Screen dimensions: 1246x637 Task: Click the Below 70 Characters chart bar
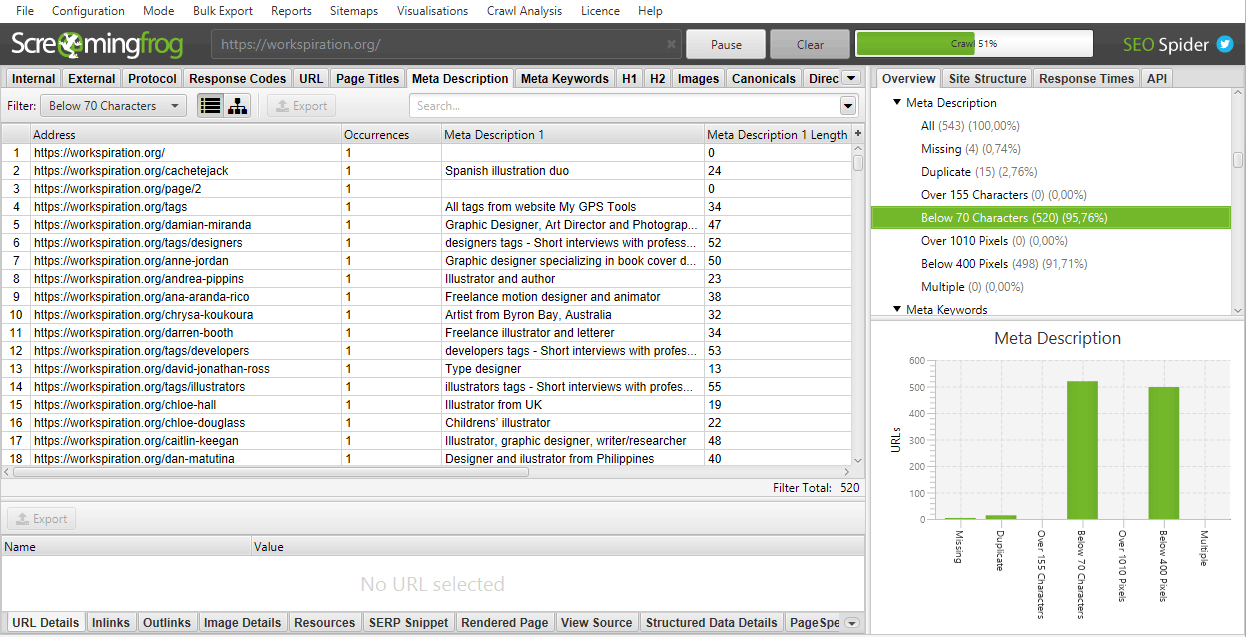(x=1082, y=450)
